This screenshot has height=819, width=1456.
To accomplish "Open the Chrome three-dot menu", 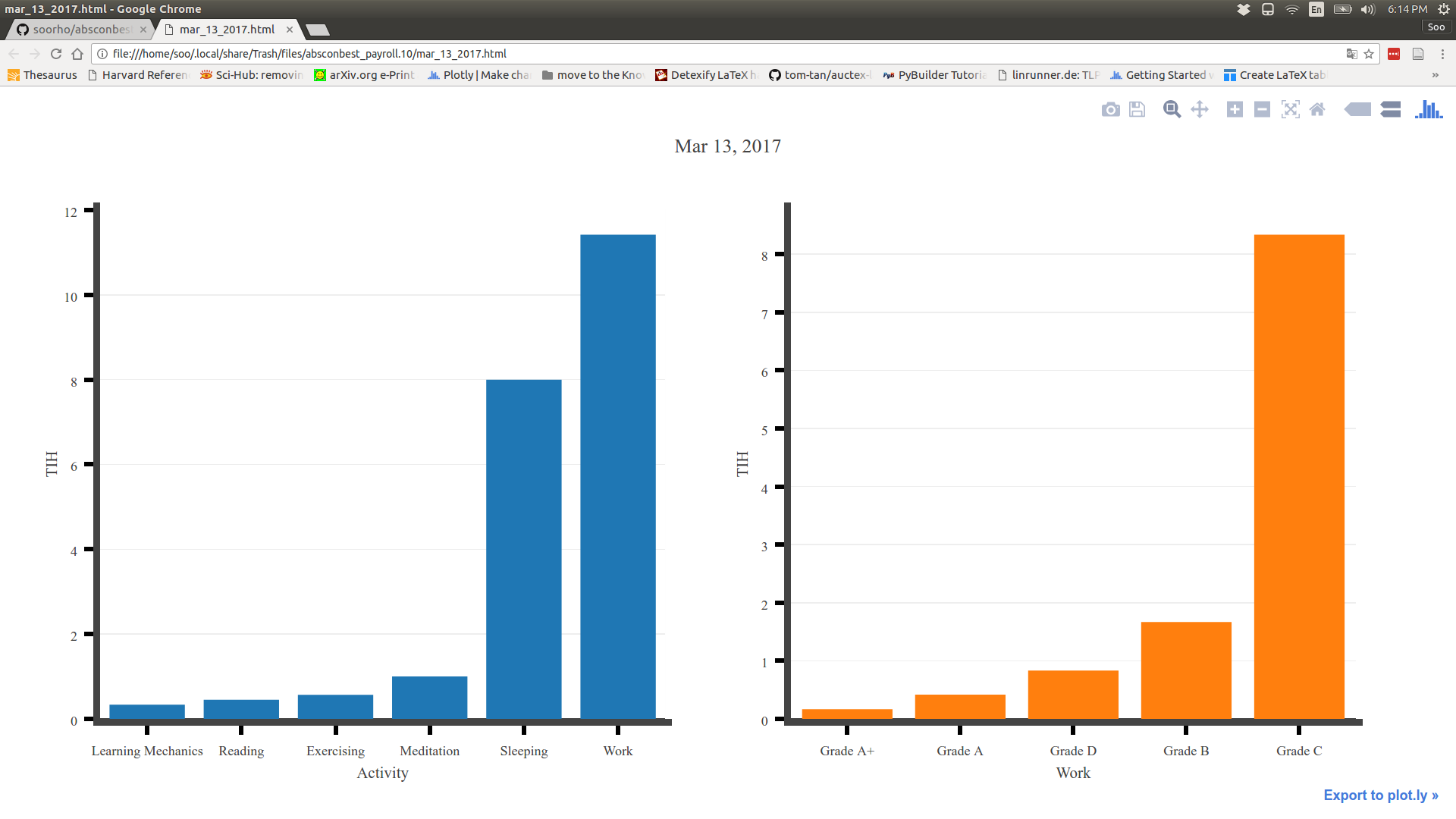I will click(1442, 54).
